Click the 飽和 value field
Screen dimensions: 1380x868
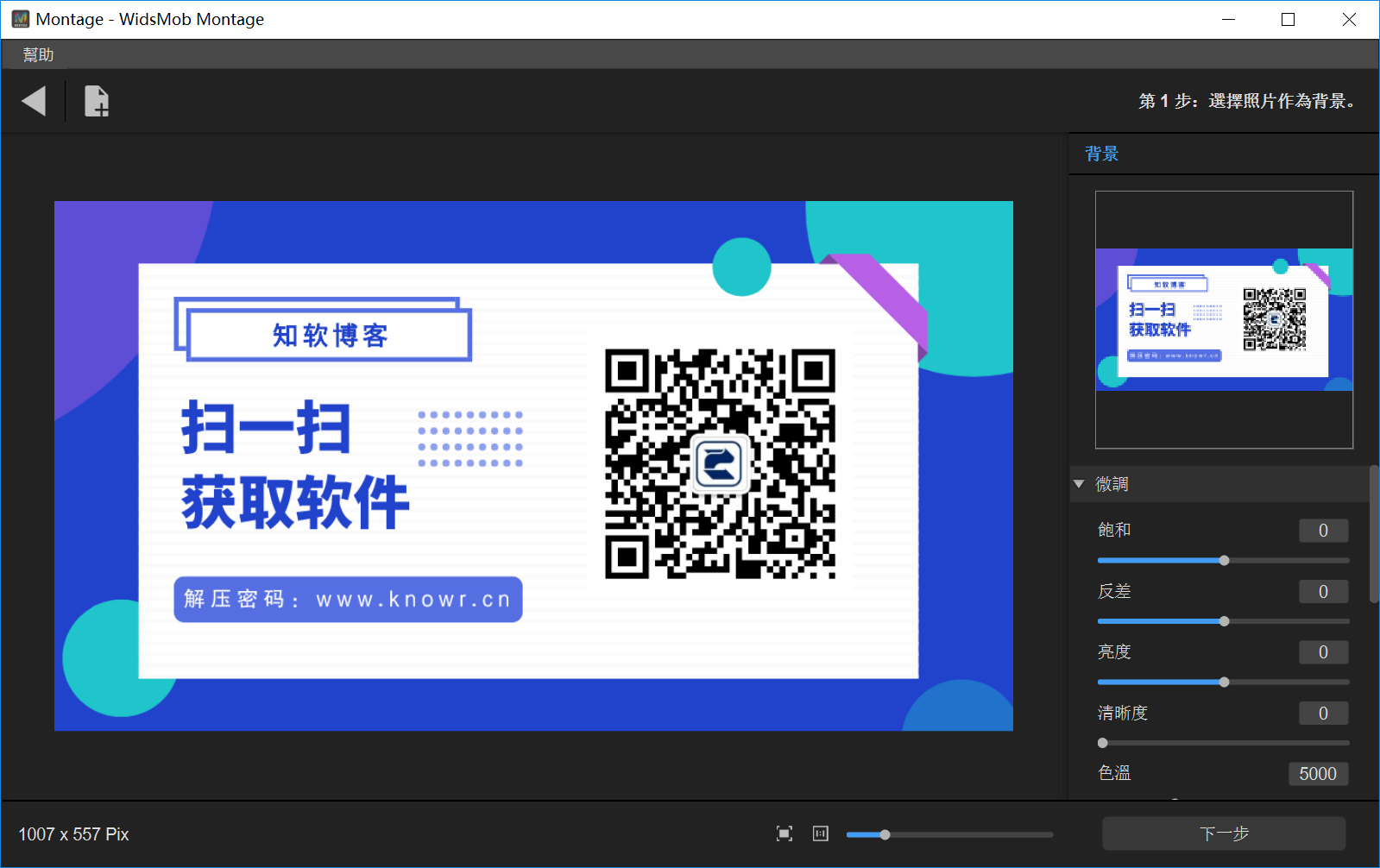click(1323, 531)
